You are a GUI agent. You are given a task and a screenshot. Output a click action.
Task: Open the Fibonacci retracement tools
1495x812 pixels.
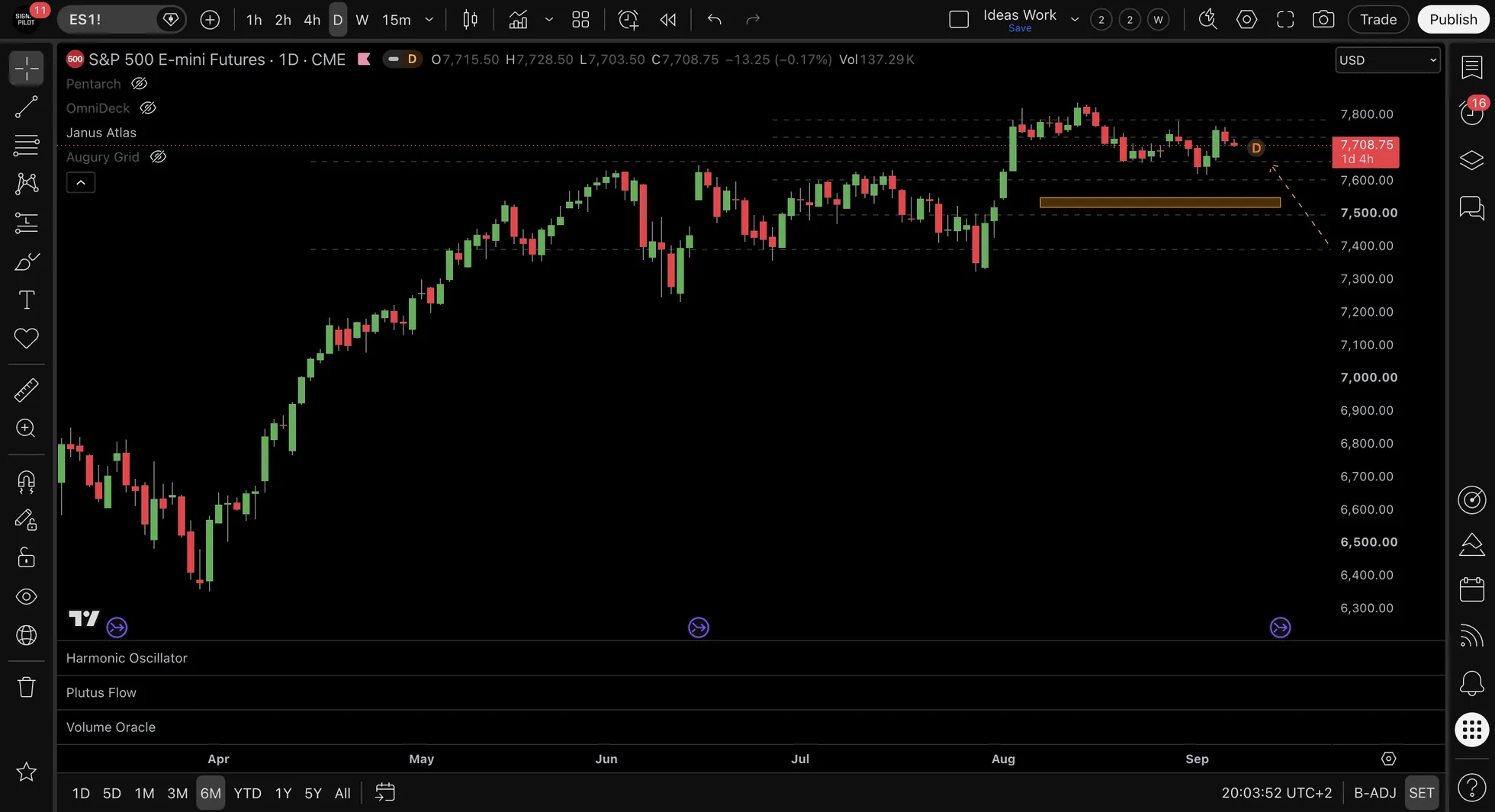[27, 145]
